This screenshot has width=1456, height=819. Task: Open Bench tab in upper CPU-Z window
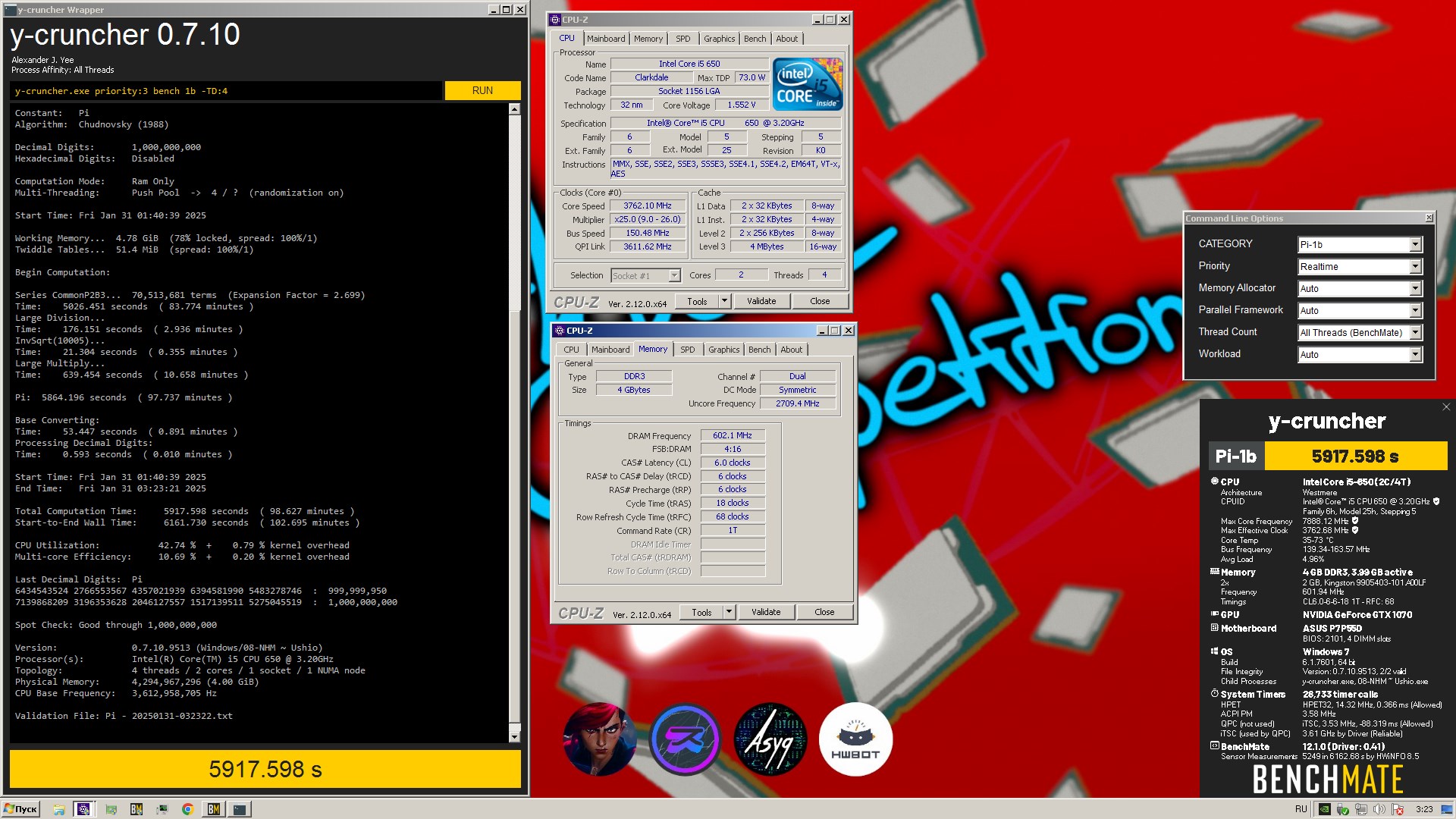point(755,39)
